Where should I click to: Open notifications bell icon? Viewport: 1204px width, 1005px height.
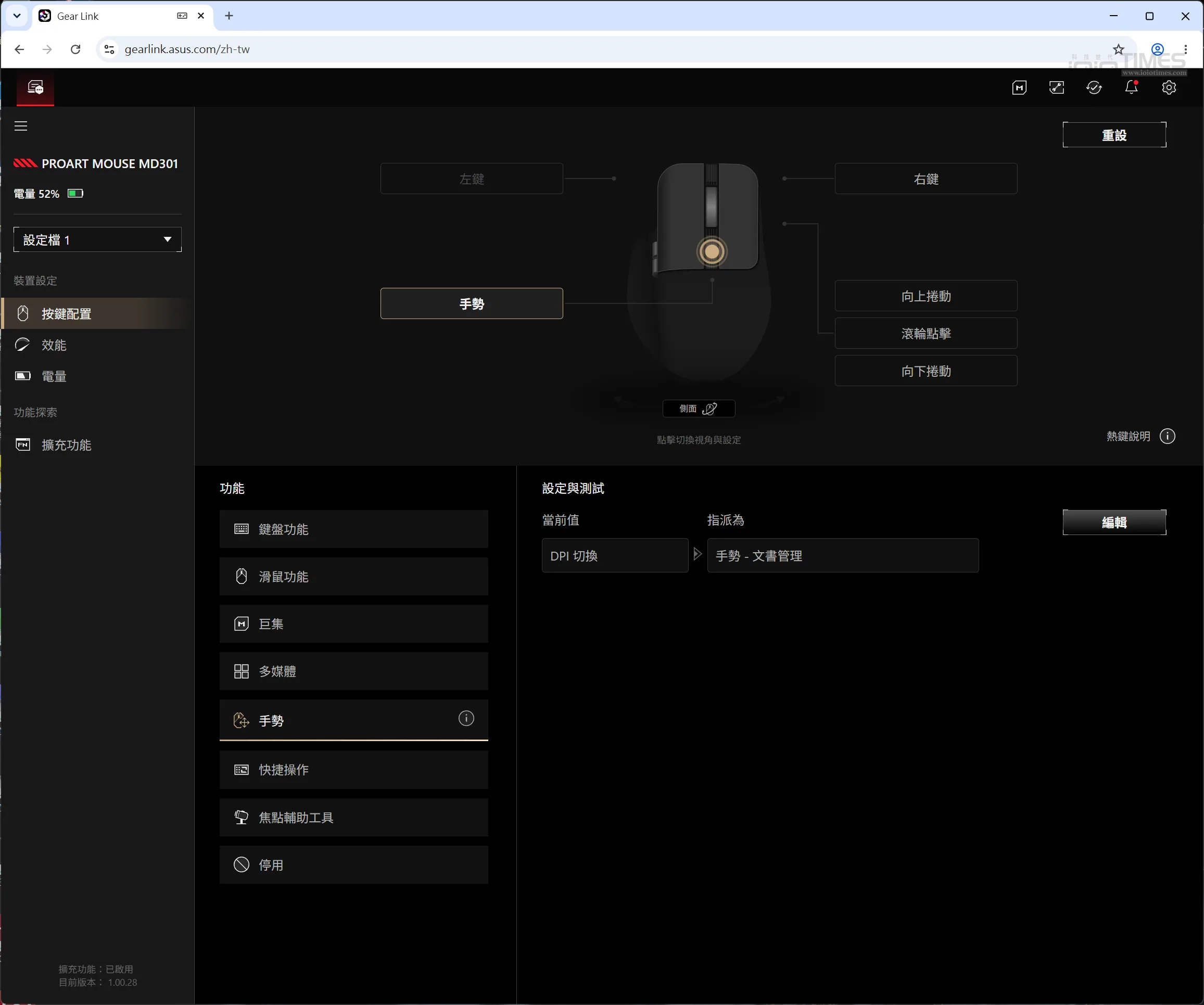1131,87
